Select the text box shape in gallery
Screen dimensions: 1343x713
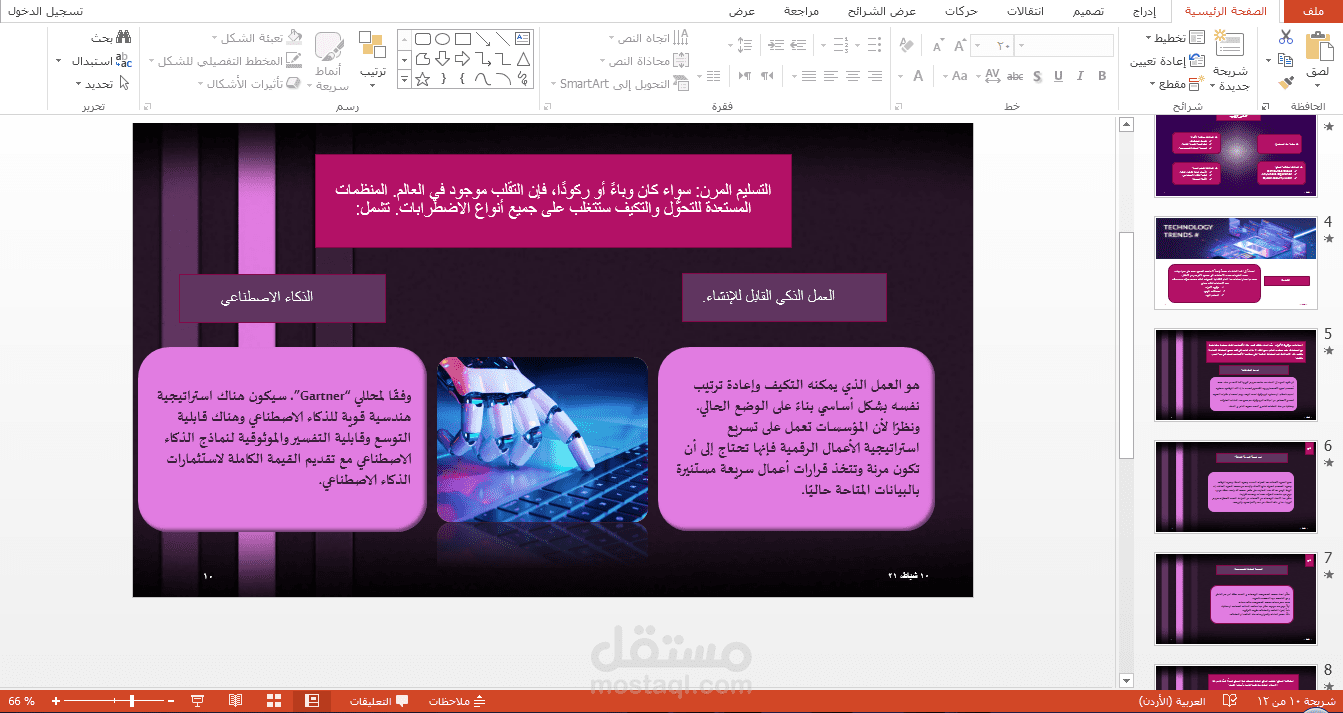pos(522,38)
